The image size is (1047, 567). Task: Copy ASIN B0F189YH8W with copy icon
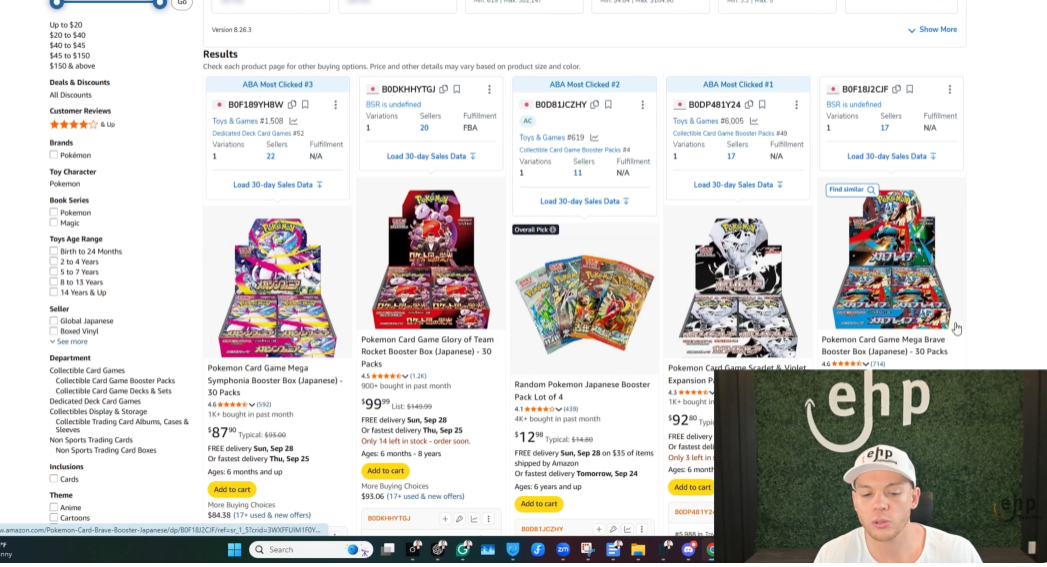pyautogui.click(x=292, y=105)
